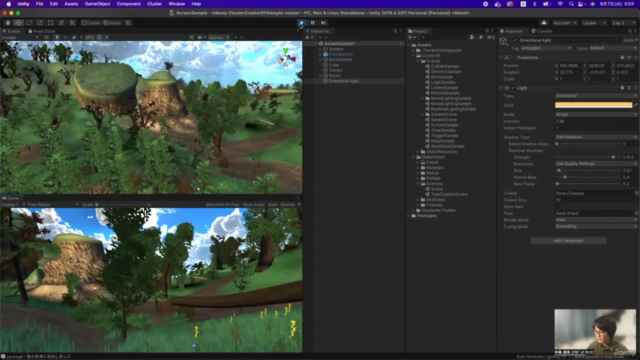Open the Window menu
Image resolution: width=640 pixels, height=360 pixels.
pos(176,4)
